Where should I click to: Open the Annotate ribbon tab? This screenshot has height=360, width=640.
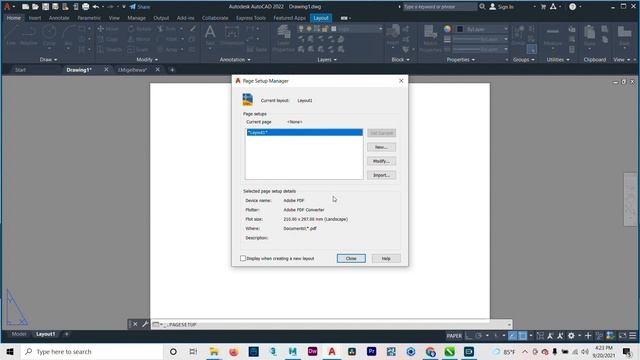[59, 18]
